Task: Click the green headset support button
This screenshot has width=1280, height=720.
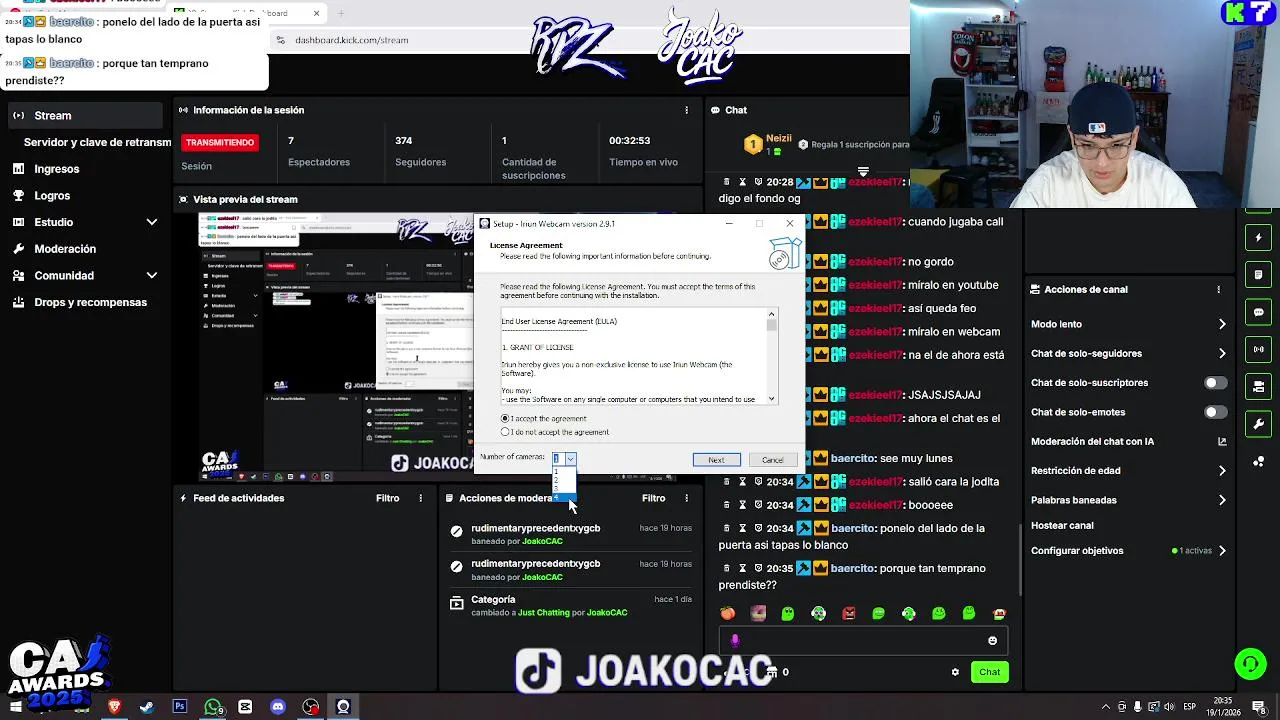Action: click(1250, 663)
